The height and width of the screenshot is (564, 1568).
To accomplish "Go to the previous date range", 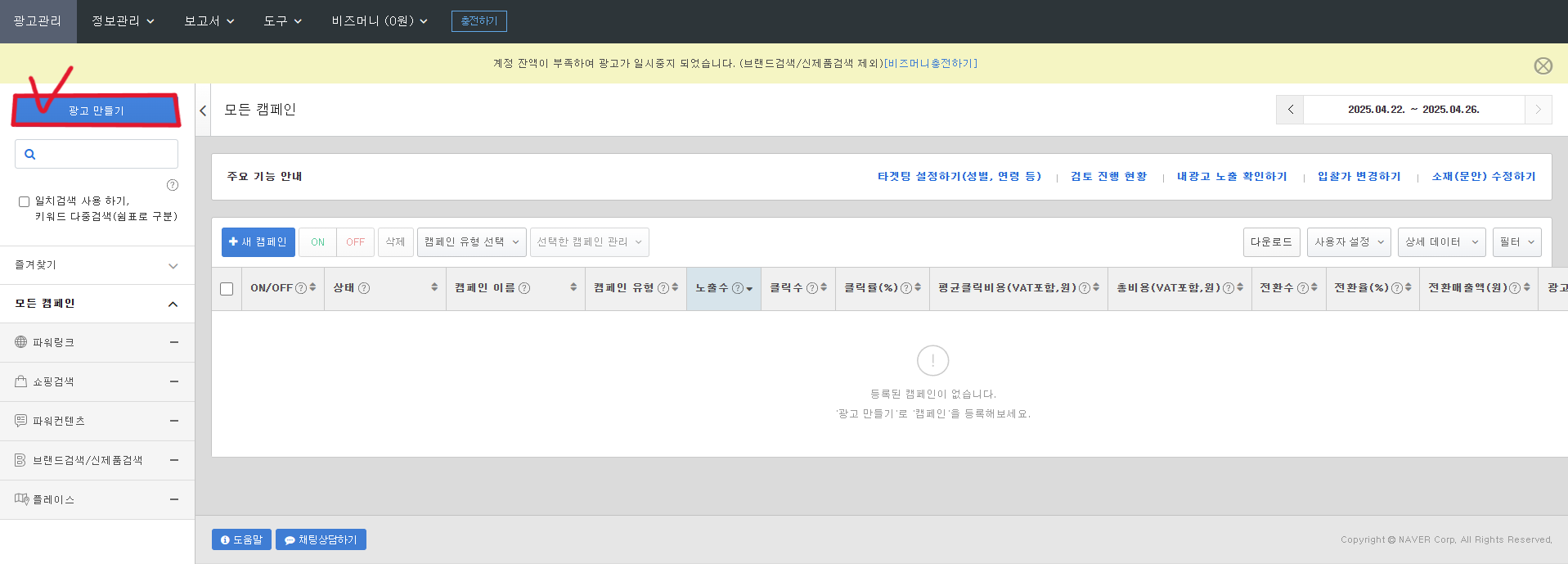I will (1290, 110).
